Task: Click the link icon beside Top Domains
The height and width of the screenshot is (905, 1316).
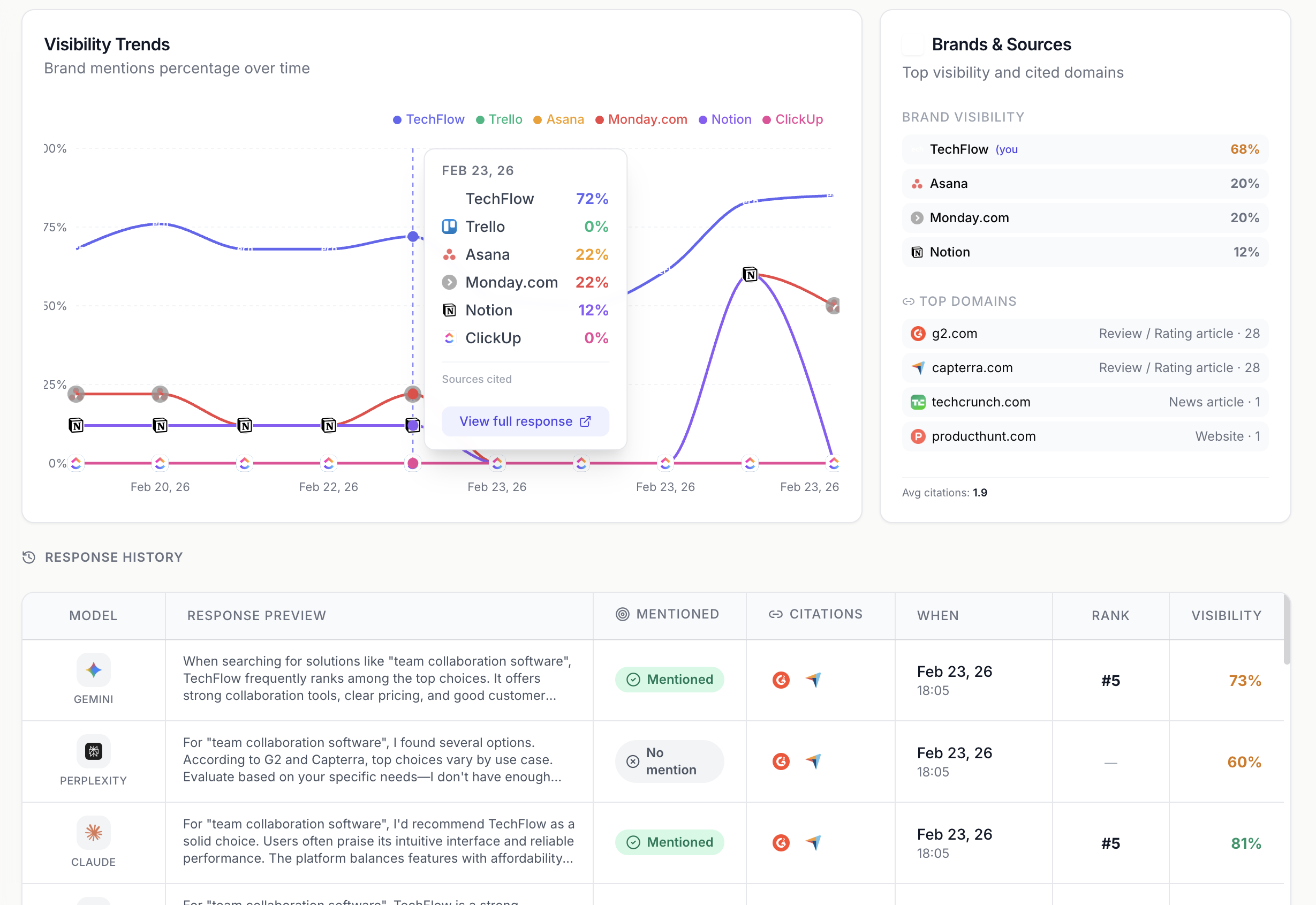Action: (908, 301)
